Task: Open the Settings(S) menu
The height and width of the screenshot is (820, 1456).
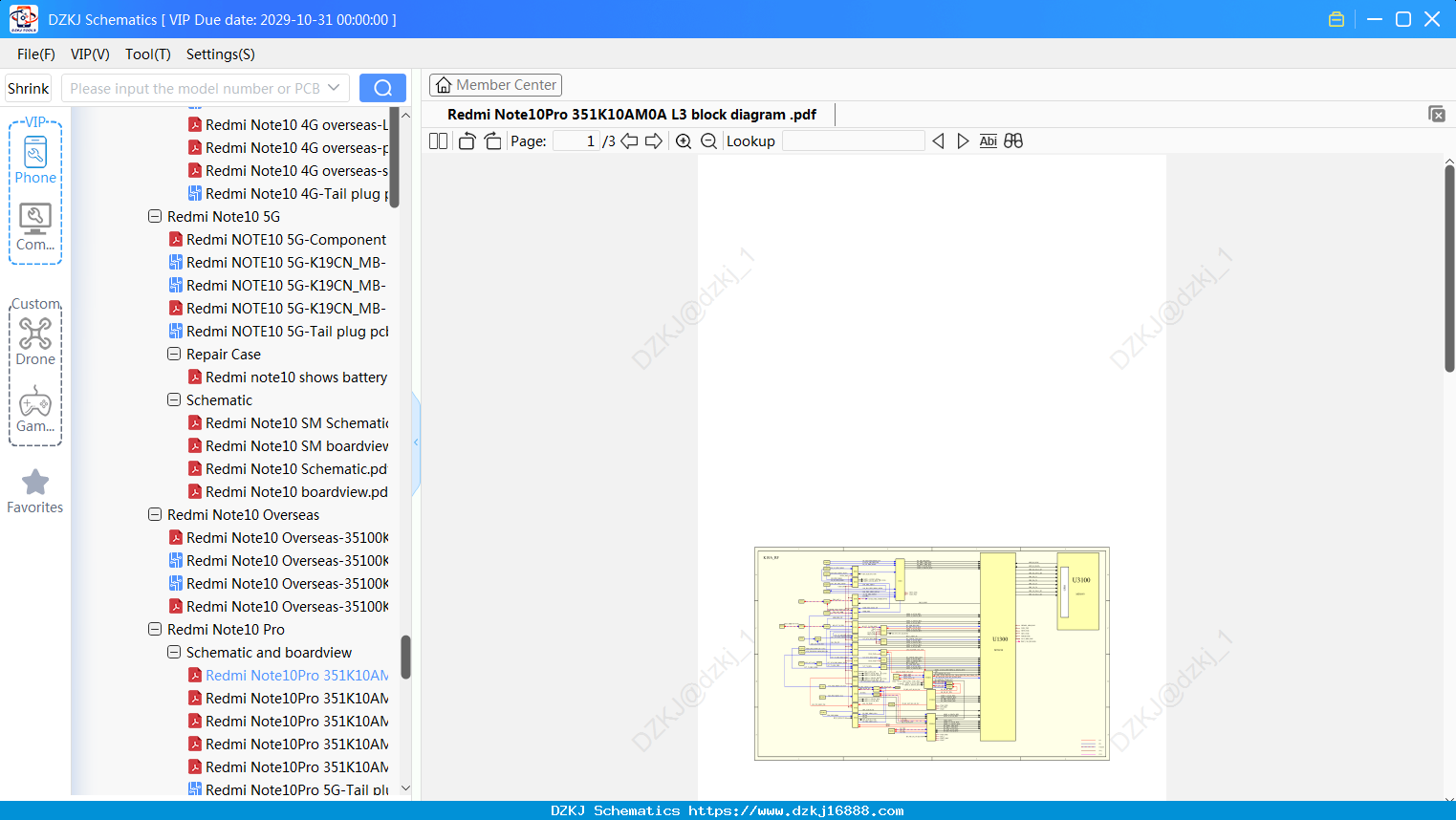Action: (x=221, y=54)
